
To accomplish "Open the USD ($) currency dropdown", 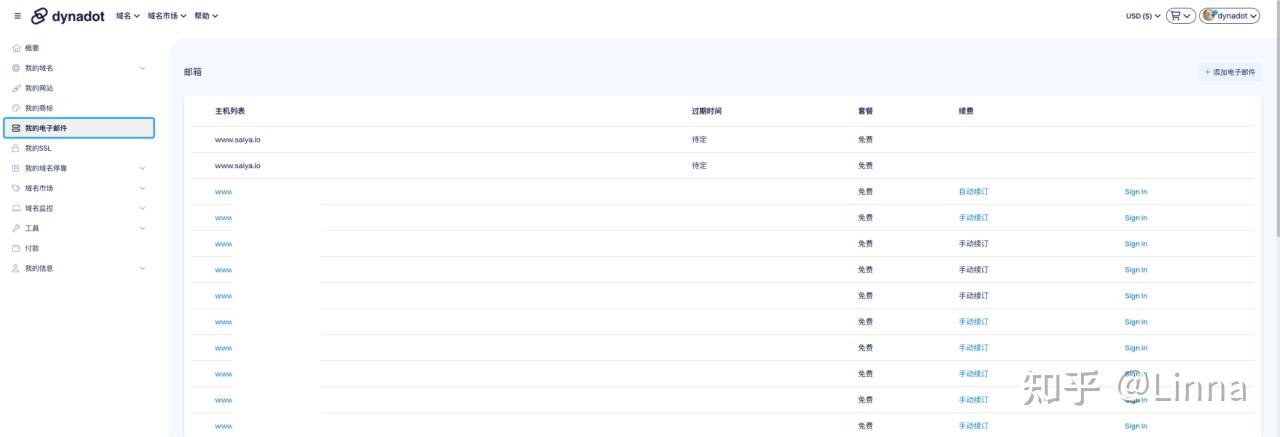I will [x=1143, y=16].
